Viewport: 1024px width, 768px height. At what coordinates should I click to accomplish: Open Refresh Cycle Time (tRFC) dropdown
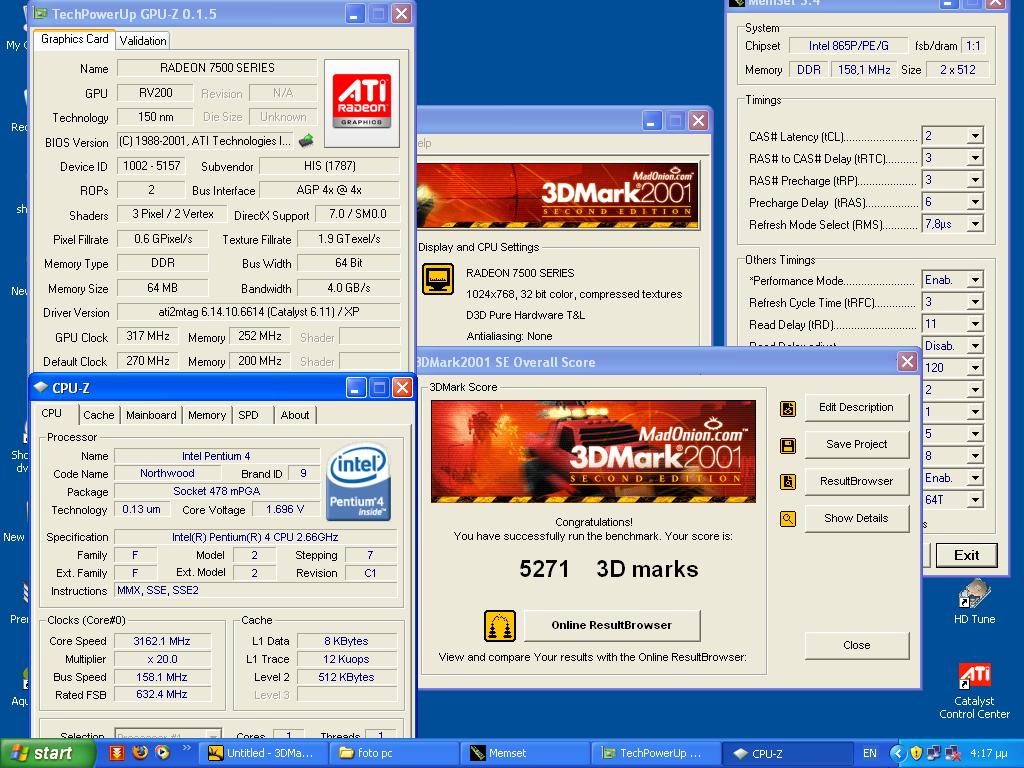(975, 302)
